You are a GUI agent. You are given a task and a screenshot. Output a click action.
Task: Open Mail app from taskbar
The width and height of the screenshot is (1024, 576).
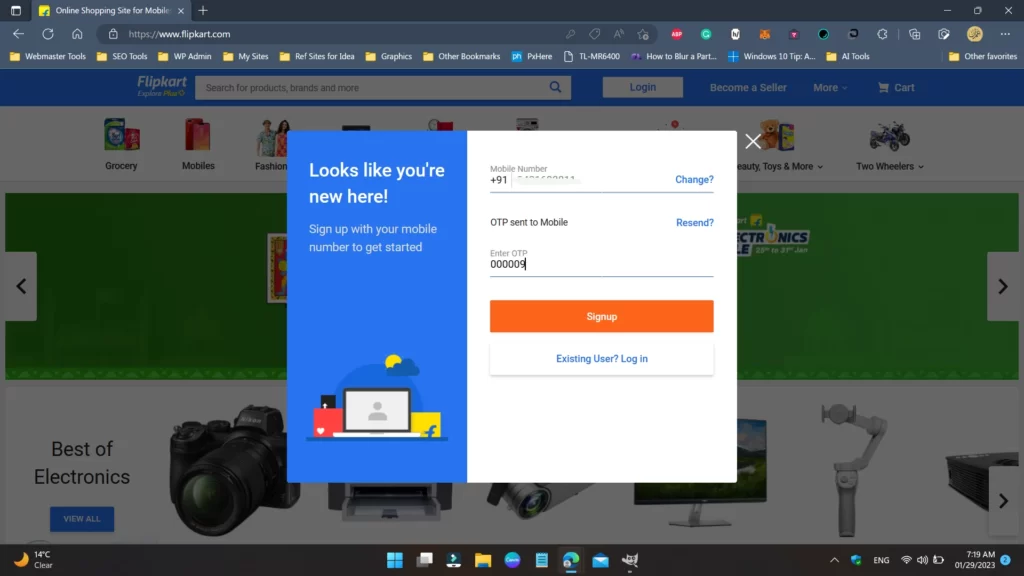point(600,560)
